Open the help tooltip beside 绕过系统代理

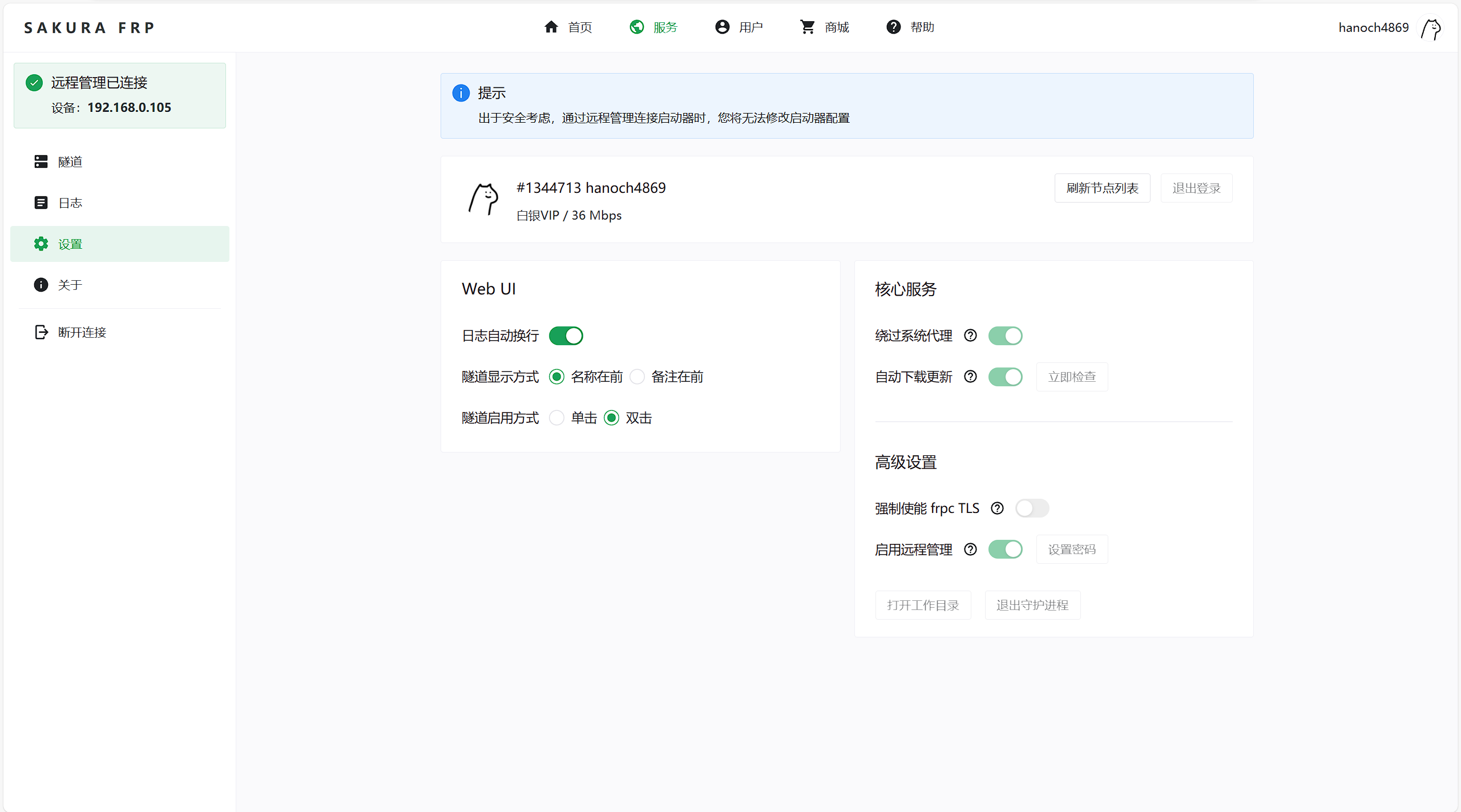coord(970,336)
